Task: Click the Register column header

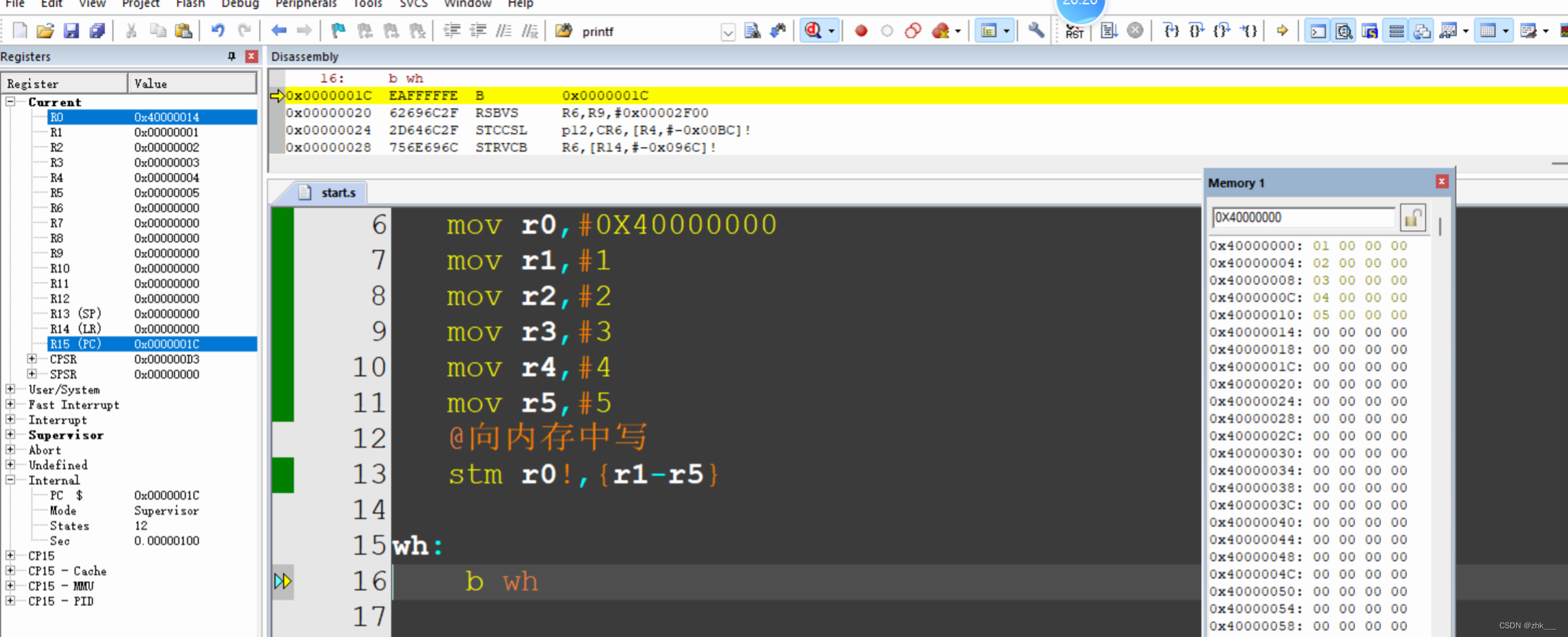Action: [x=65, y=83]
